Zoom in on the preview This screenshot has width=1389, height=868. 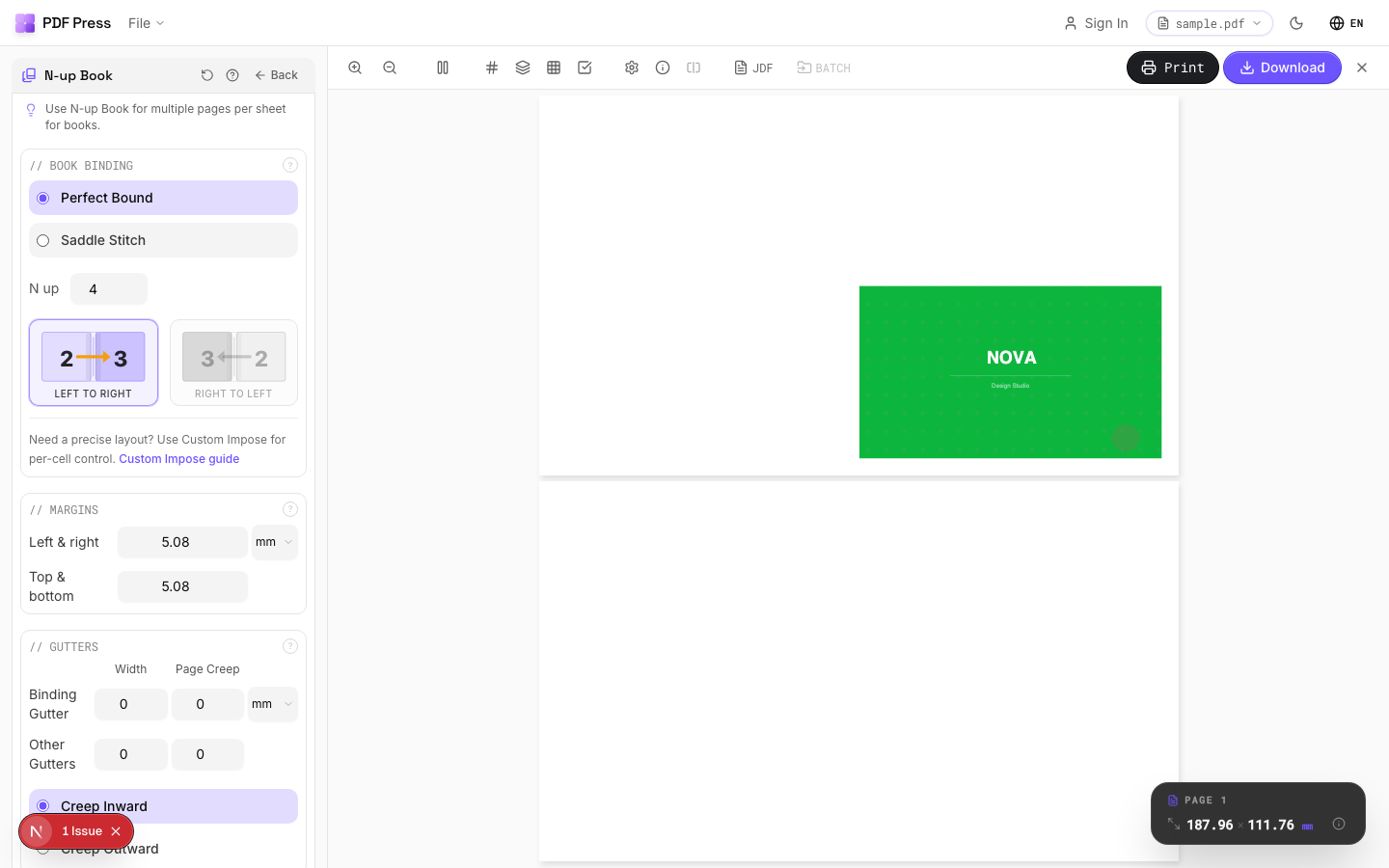point(355,68)
